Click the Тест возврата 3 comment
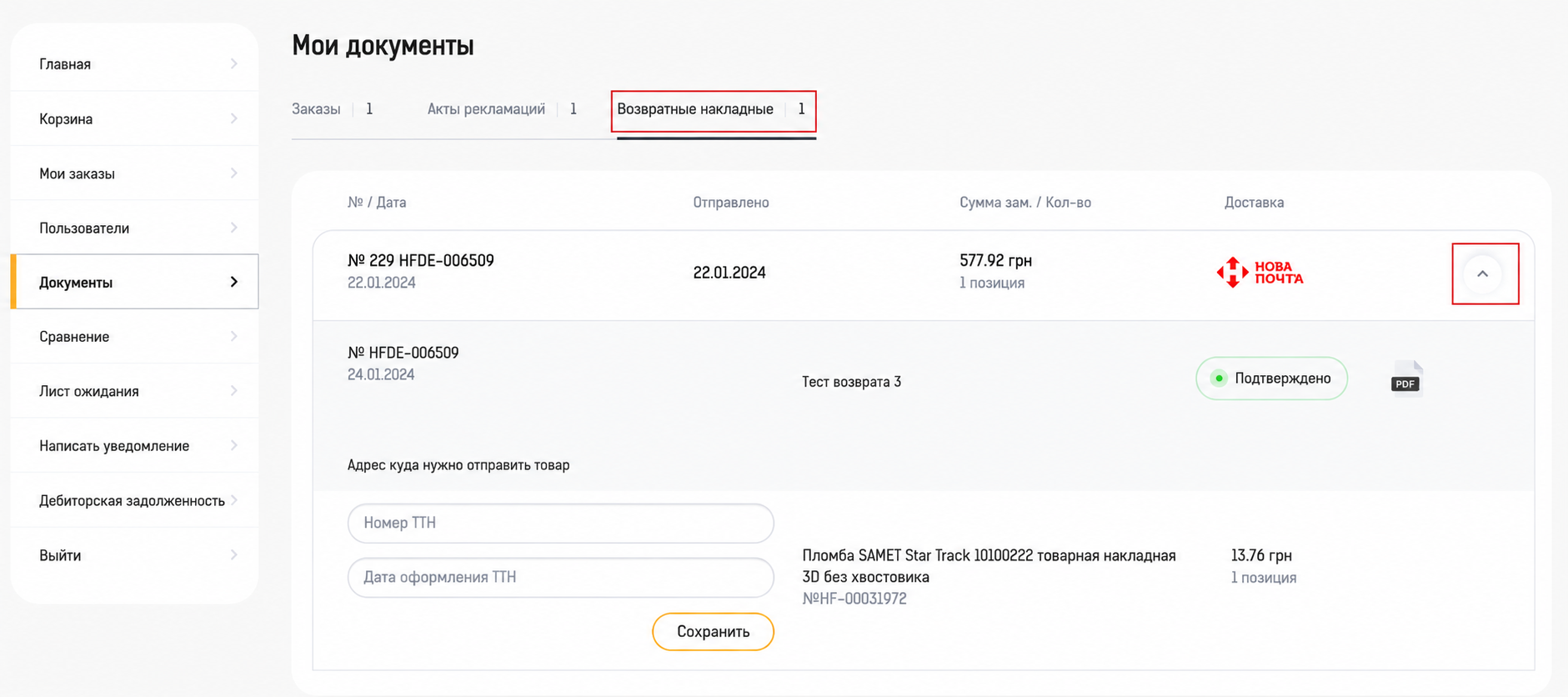 (852, 382)
